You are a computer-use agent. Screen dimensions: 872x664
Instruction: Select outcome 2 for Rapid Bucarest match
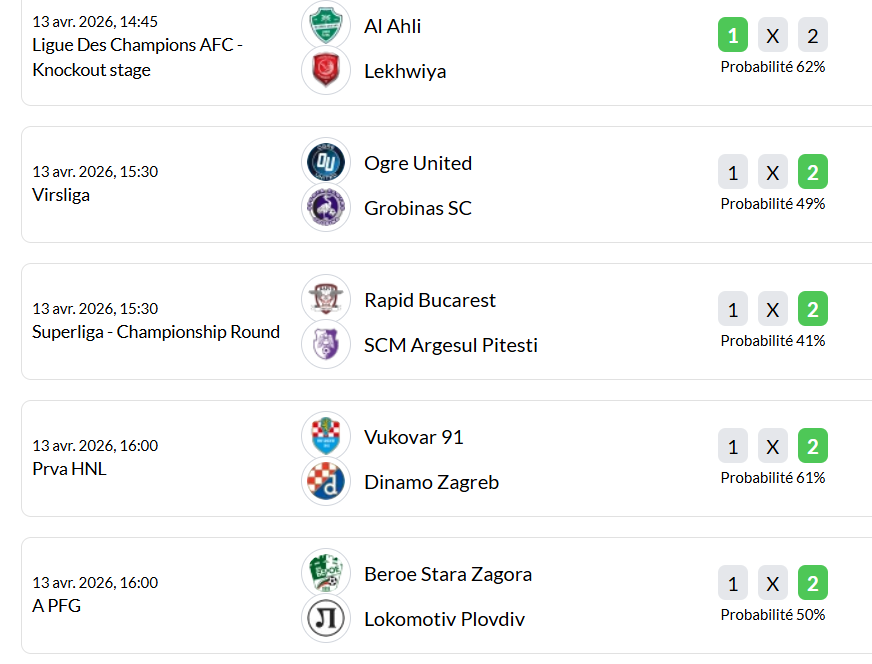(813, 310)
